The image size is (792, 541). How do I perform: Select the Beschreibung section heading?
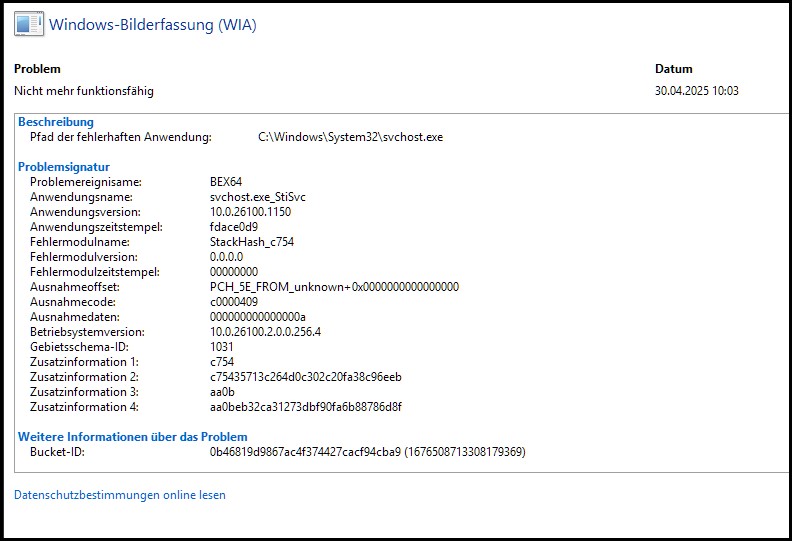tap(56, 122)
